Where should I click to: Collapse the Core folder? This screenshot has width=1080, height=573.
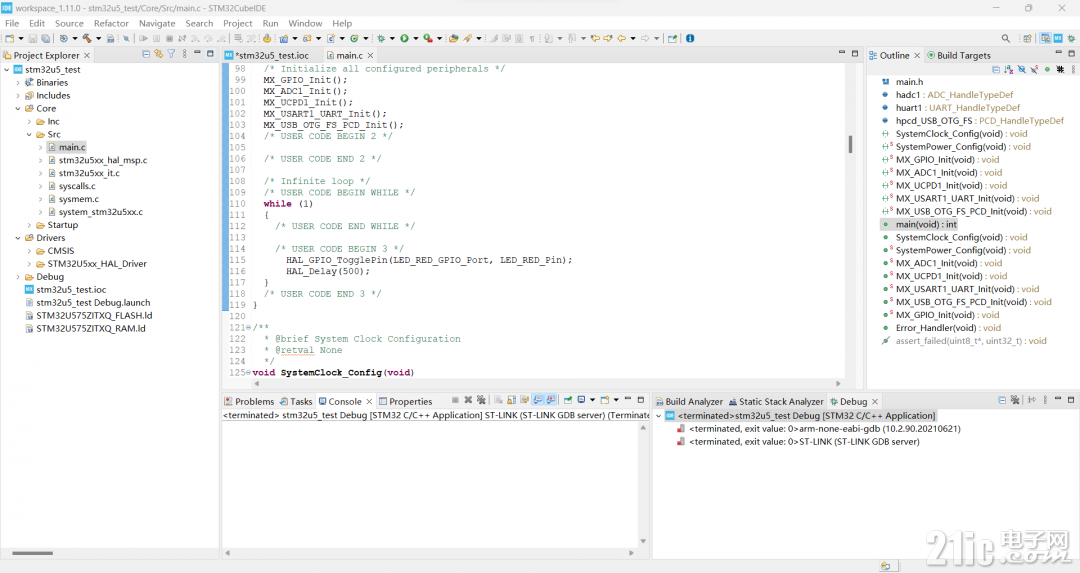click(19, 109)
